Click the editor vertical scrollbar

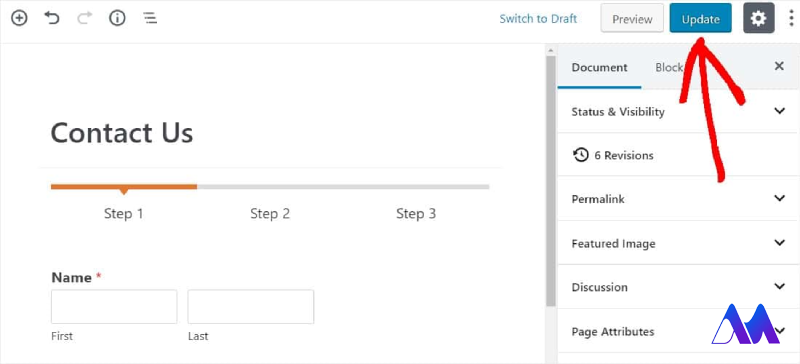(x=551, y=181)
